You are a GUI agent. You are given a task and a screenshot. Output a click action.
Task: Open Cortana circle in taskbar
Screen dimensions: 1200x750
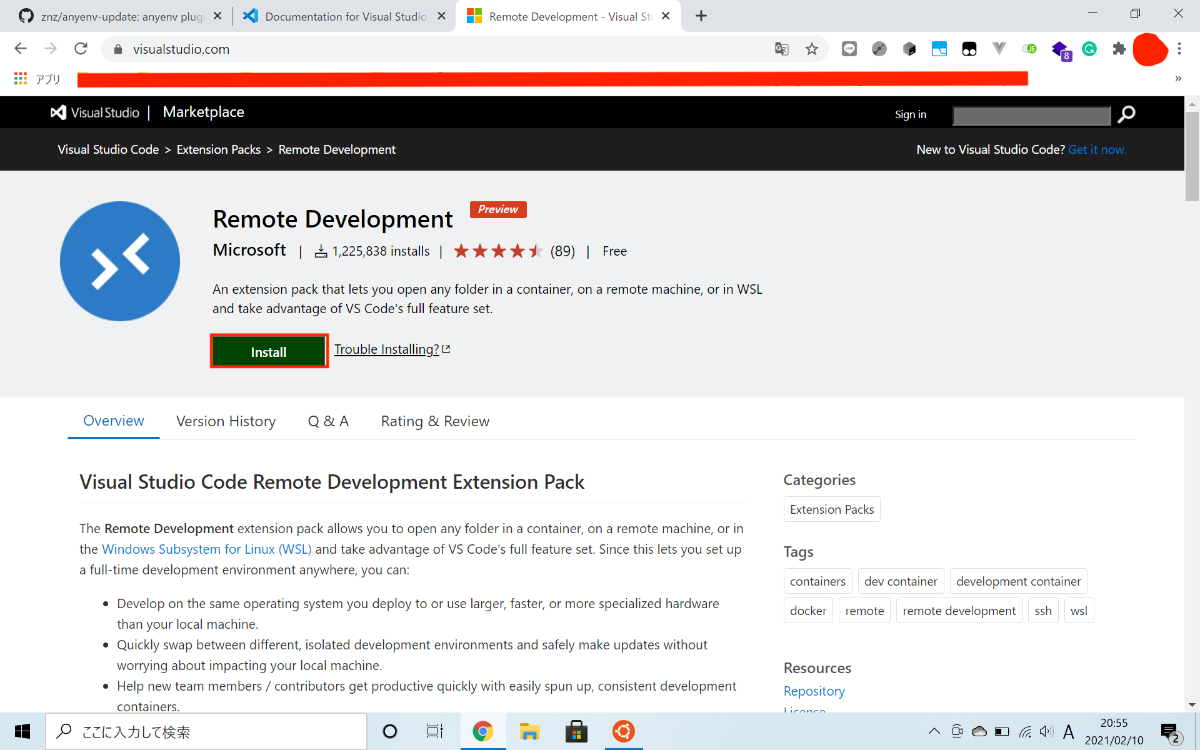coord(390,731)
